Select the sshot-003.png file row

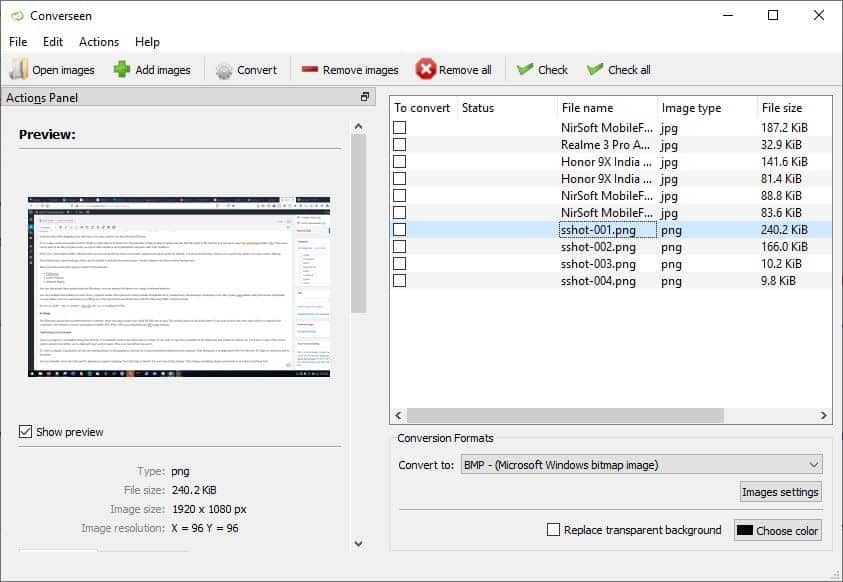coord(598,264)
